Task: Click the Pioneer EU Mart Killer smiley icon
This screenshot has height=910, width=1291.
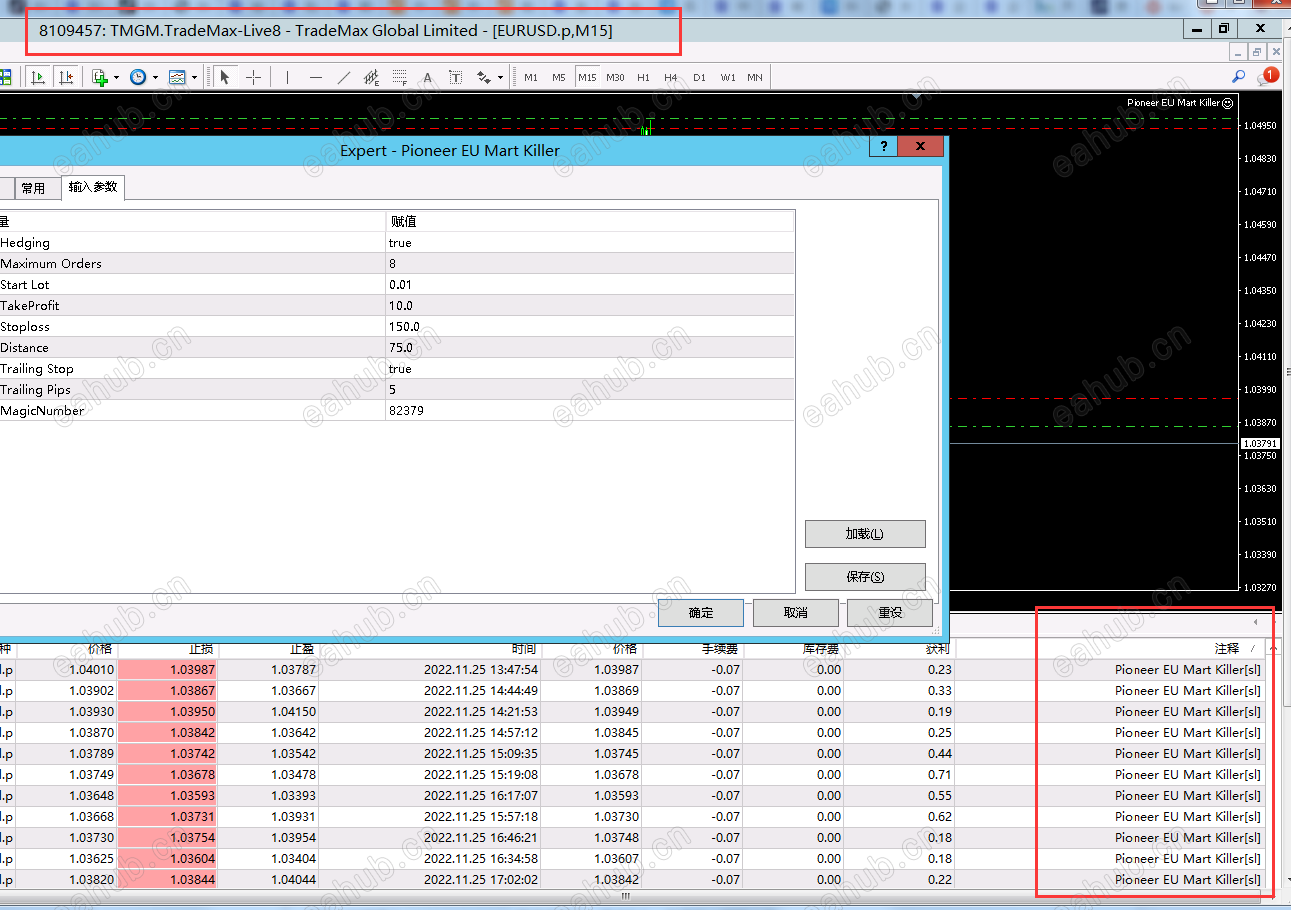Action: (1228, 103)
